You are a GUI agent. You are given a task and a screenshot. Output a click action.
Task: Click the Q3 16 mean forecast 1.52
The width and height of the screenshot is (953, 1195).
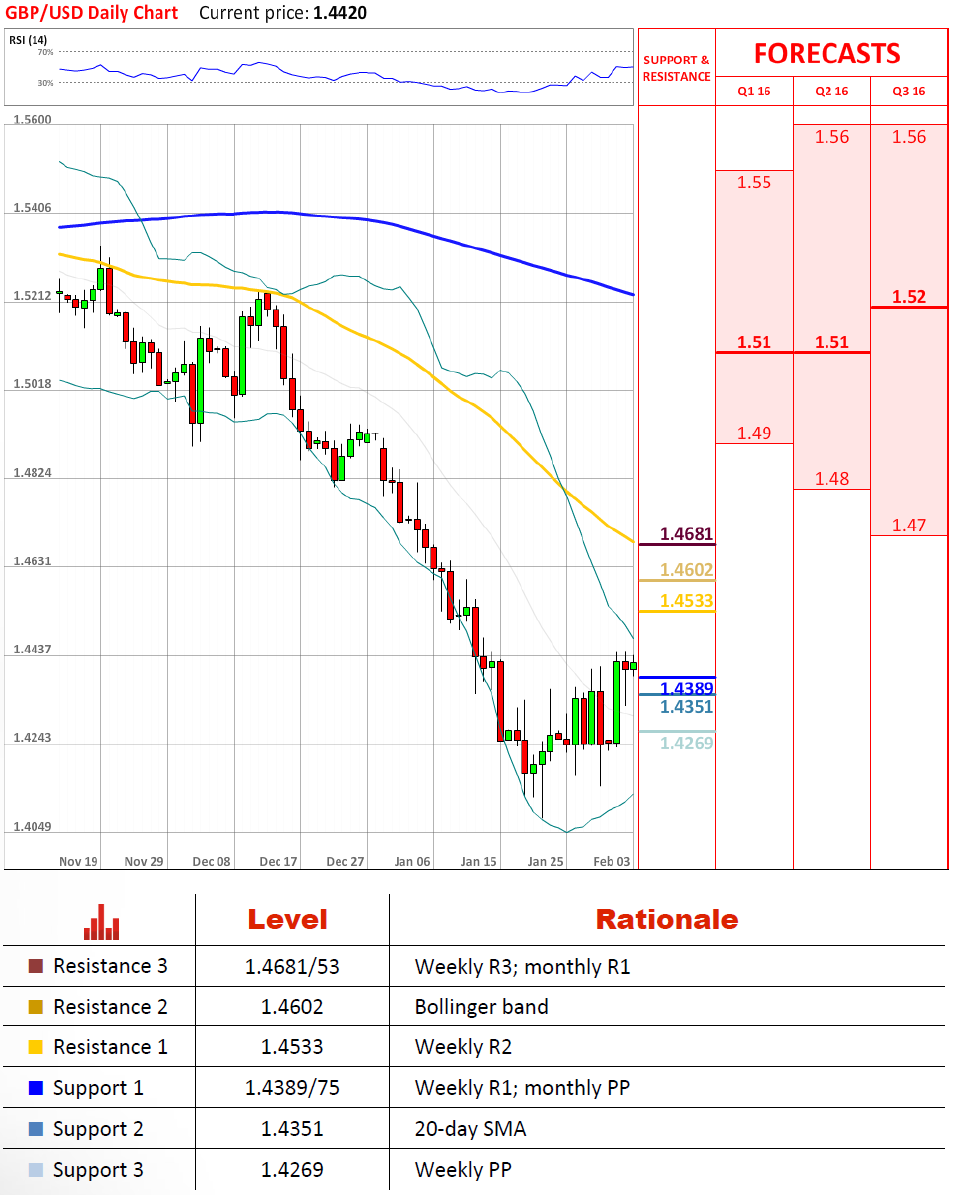(x=909, y=297)
